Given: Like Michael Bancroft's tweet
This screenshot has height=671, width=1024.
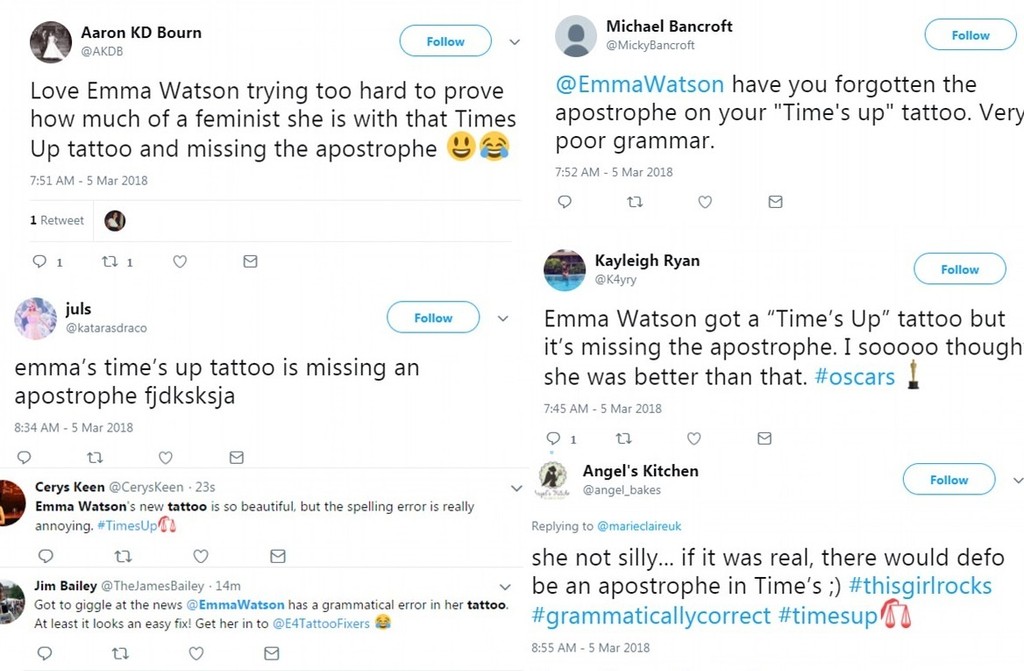Looking at the screenshot, I should coord(705,202).
